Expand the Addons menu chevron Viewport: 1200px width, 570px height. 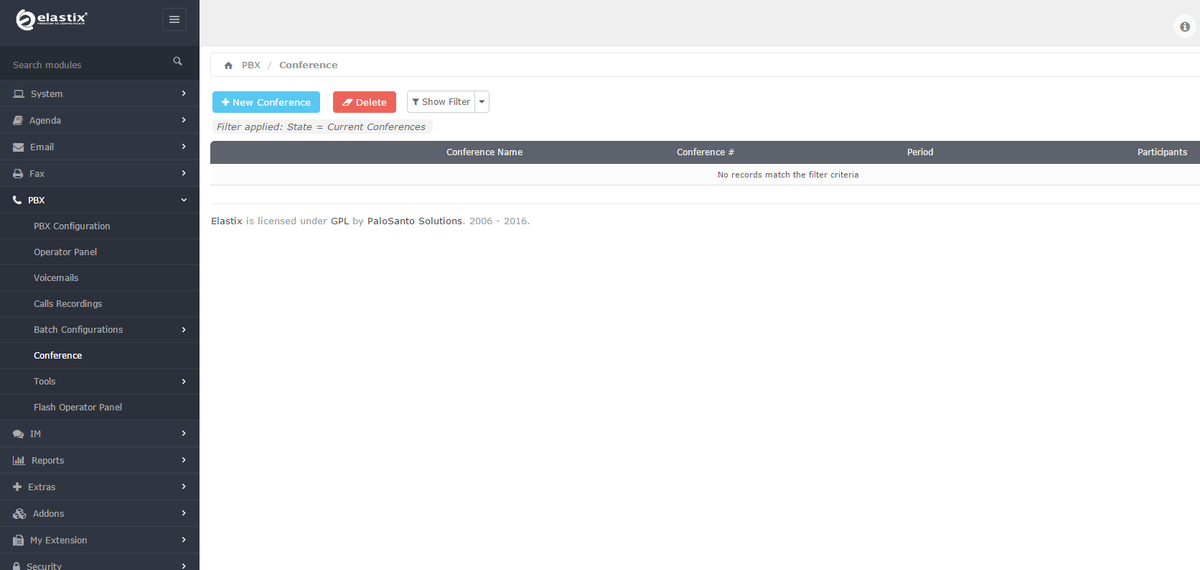tap(184, 513)
